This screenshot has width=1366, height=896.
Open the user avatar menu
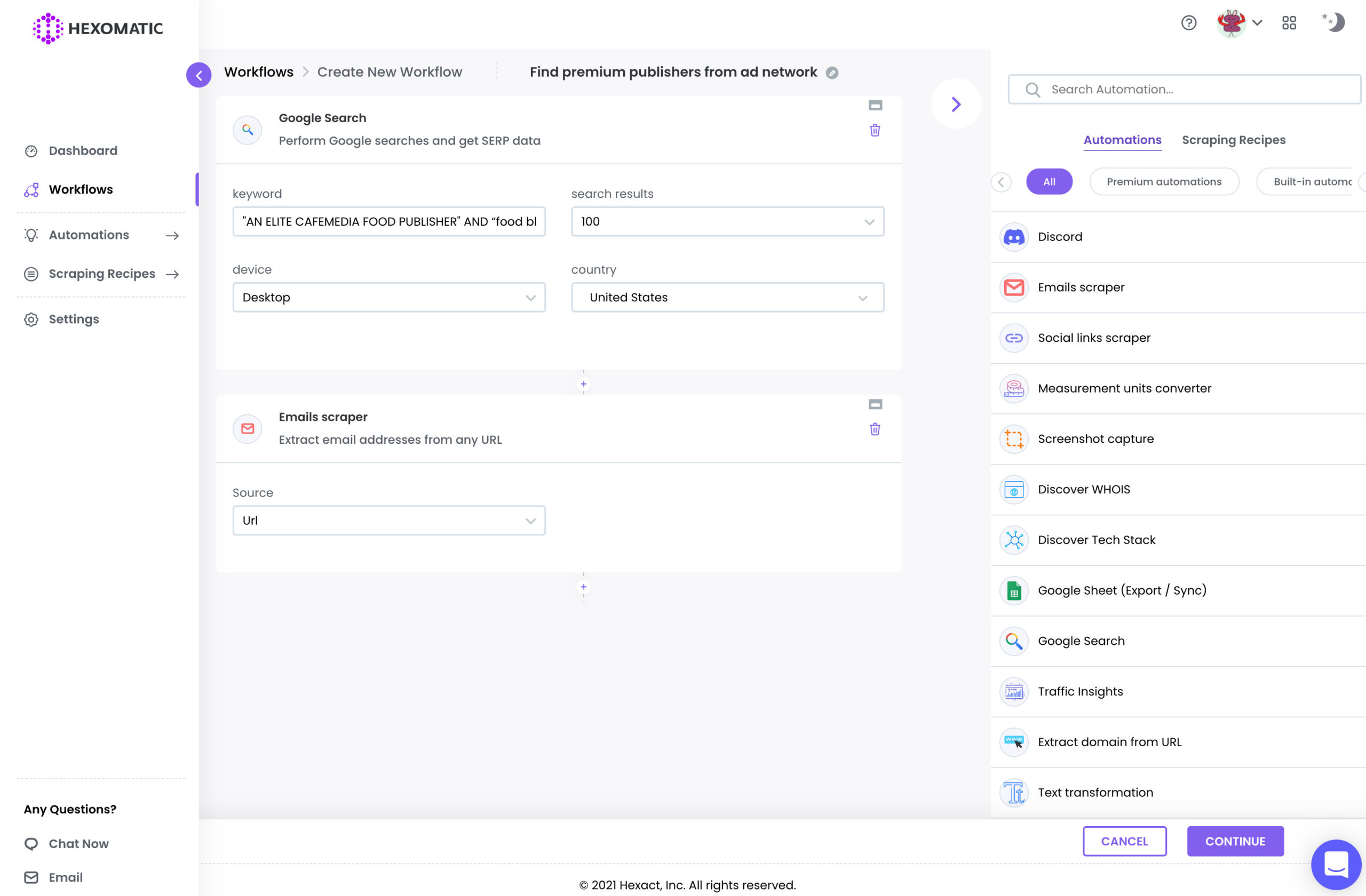[x=1239, y=23]
